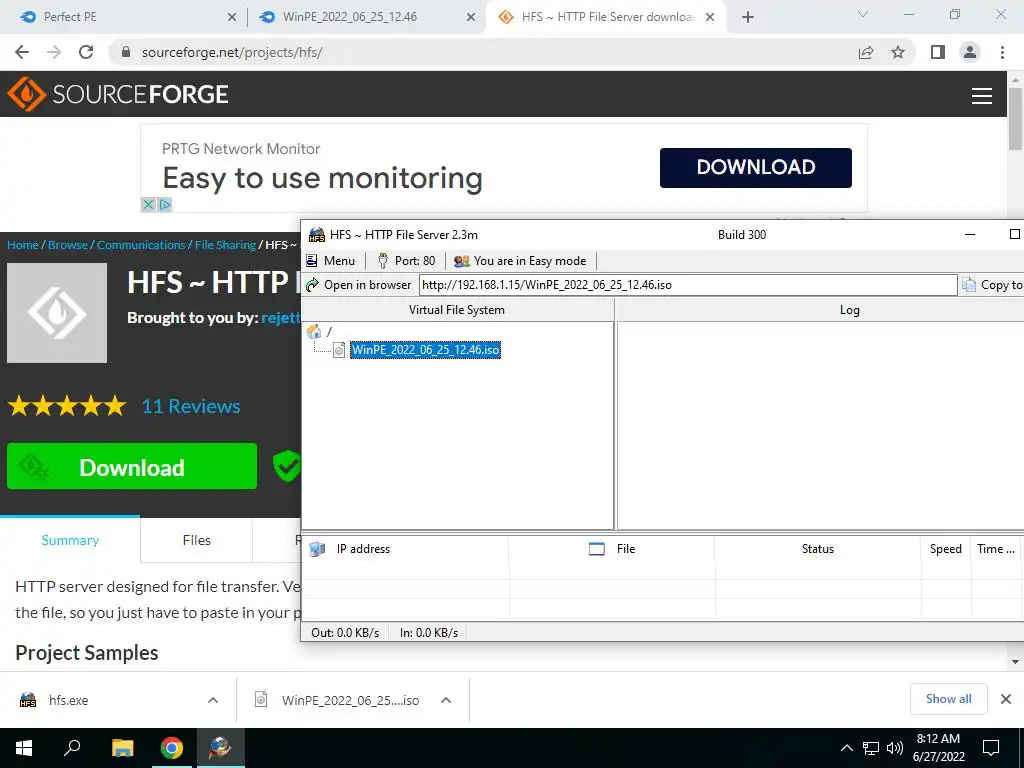Image resolution: width=1024 pixels, height=768 pixels.
Task: Go to the Home breadcrumb link
Action: (x=23, y=245)
